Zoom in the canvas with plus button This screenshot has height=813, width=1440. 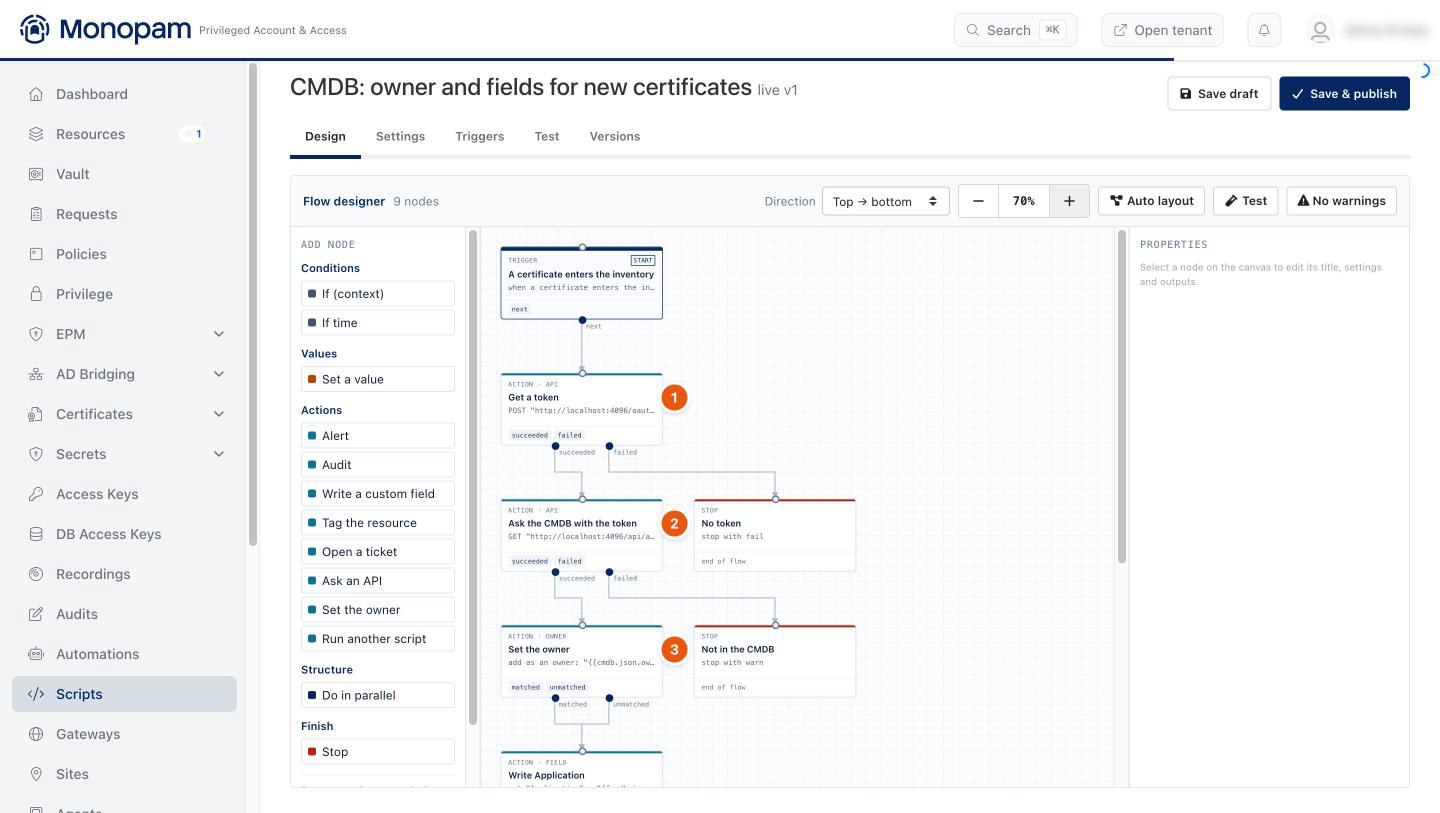(1069, 201)
